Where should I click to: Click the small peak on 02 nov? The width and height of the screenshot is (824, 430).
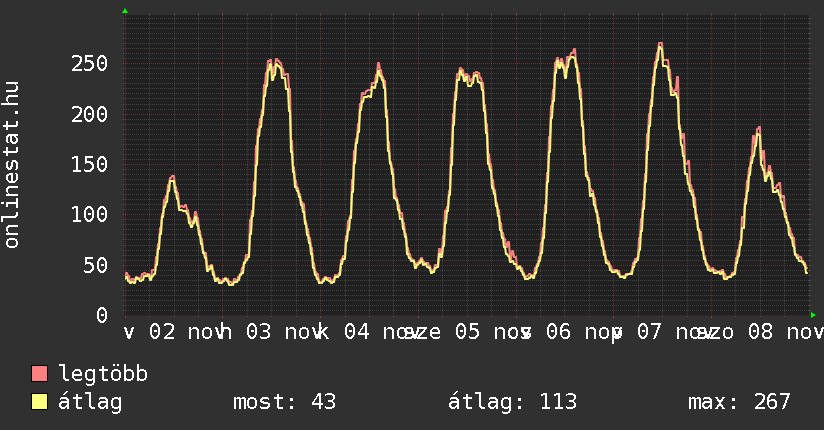[x=172, y=177]
